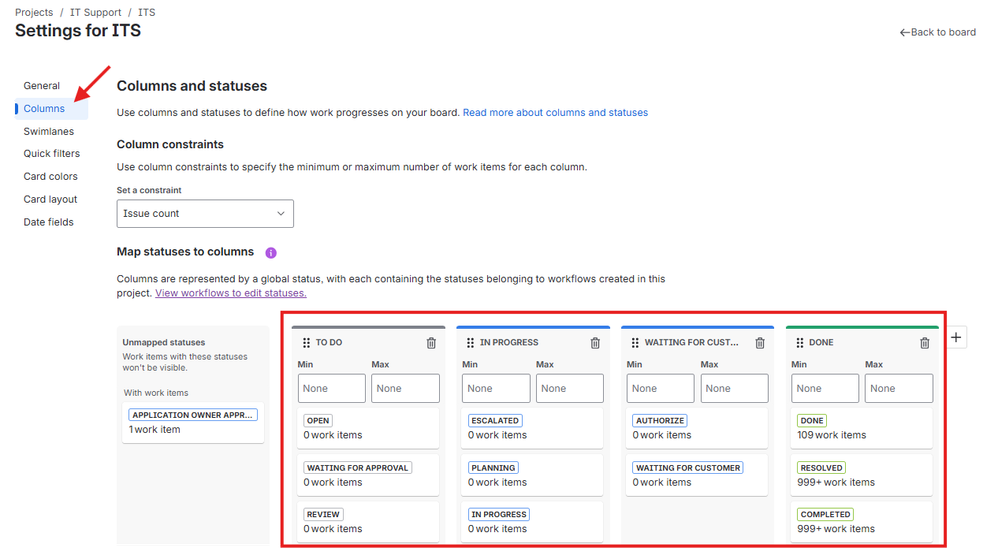This screenshot has width=998, height=548.
Task: Click trash icon on IN PROGRESS column
Action: click(x=595, y=343)
